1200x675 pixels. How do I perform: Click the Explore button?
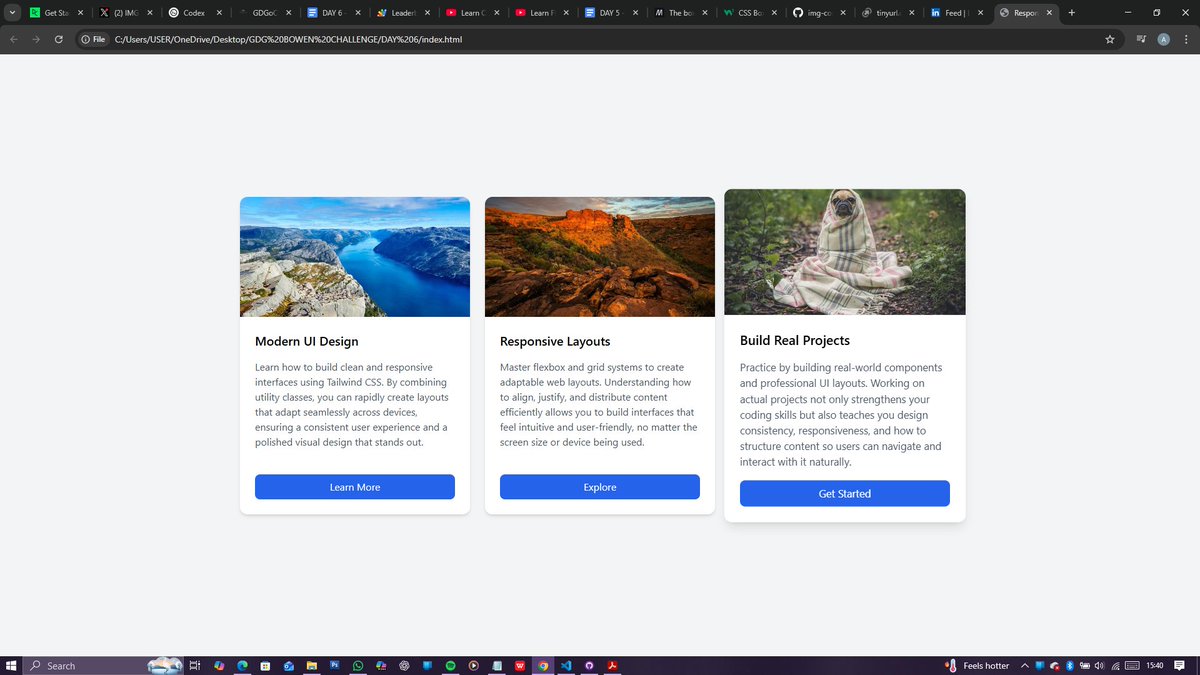coord(600,487)
